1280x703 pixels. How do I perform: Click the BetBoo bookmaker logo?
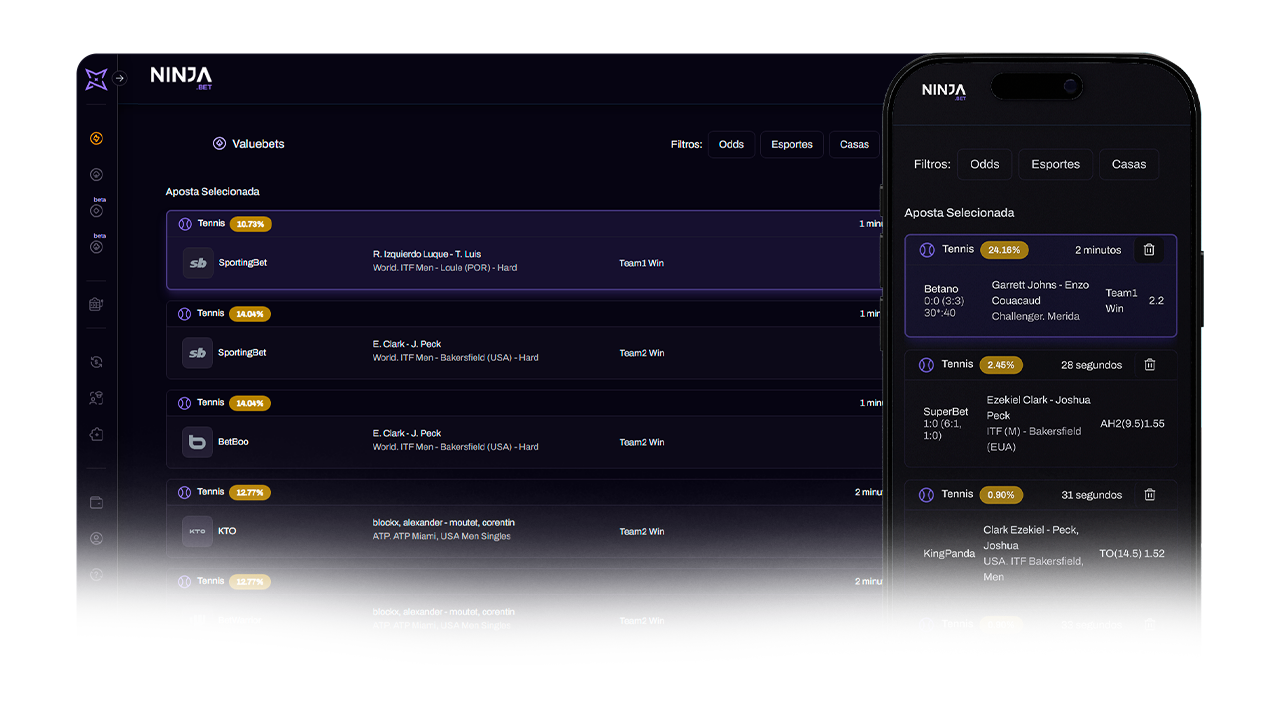point(198,442)
